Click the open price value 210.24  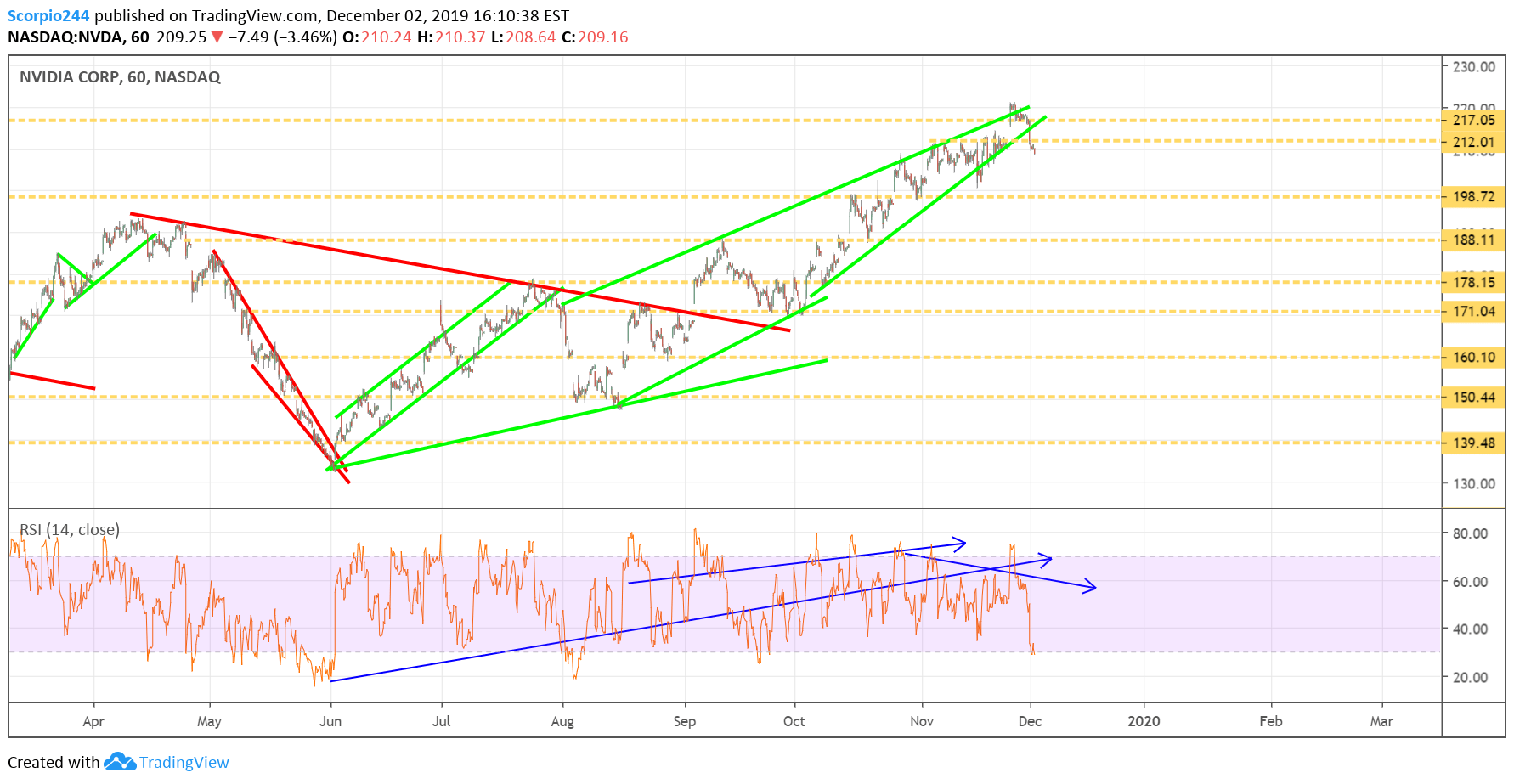(387, 37)
